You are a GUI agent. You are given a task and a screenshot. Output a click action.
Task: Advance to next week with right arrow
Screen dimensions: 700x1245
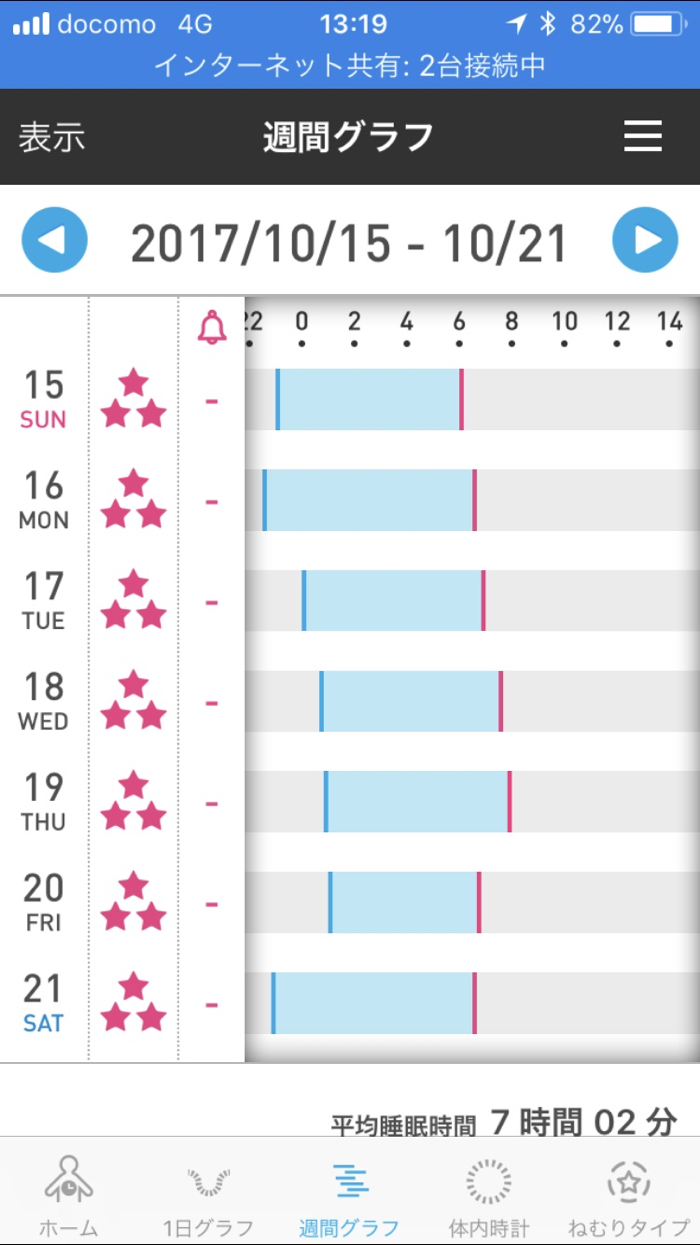point(645,240)
